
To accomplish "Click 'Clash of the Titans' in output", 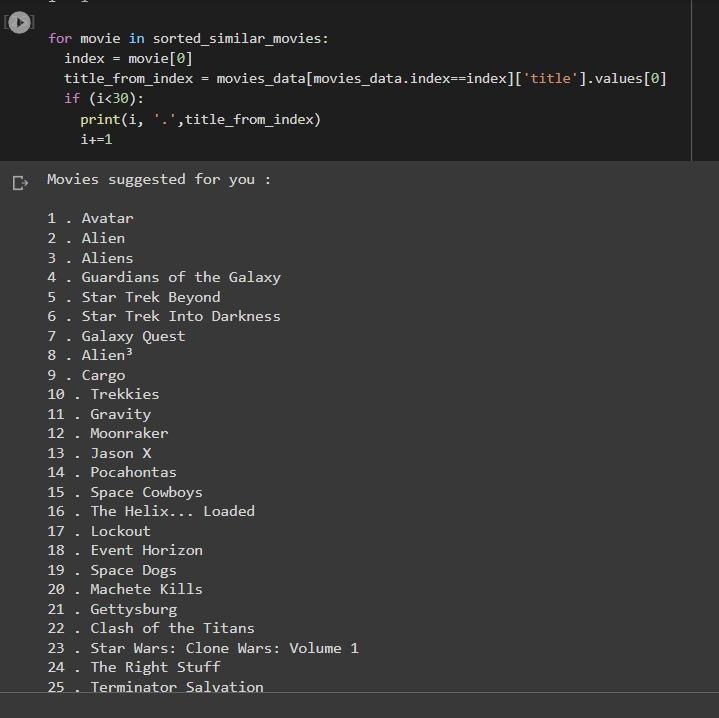I will coord(172,628).
